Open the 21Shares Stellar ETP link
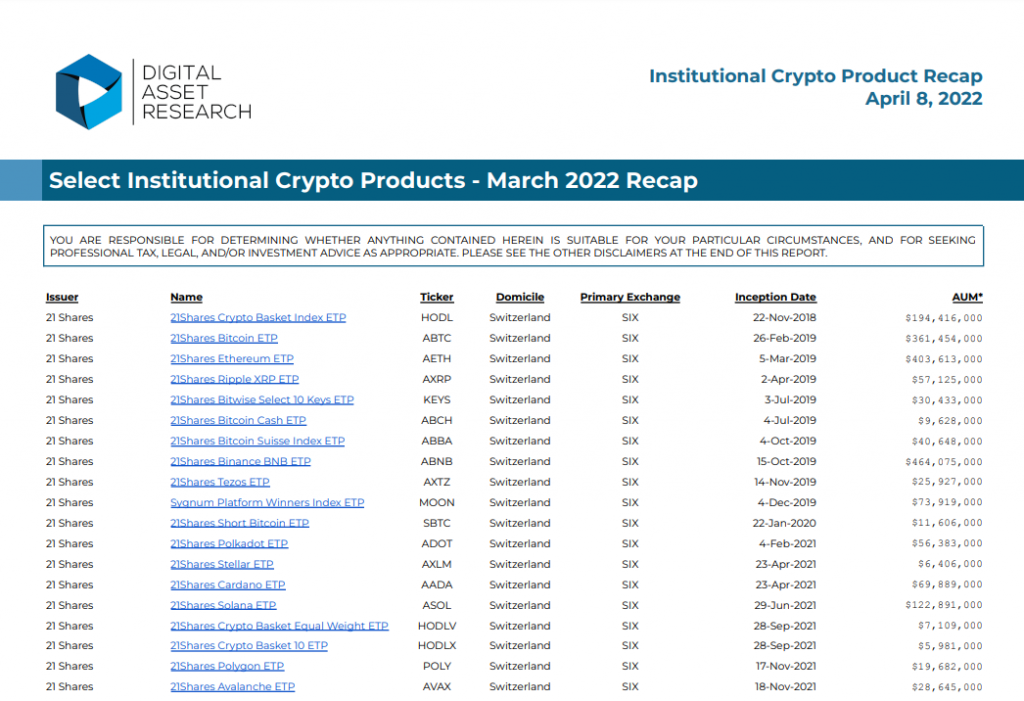 click(x=222, y=564)
